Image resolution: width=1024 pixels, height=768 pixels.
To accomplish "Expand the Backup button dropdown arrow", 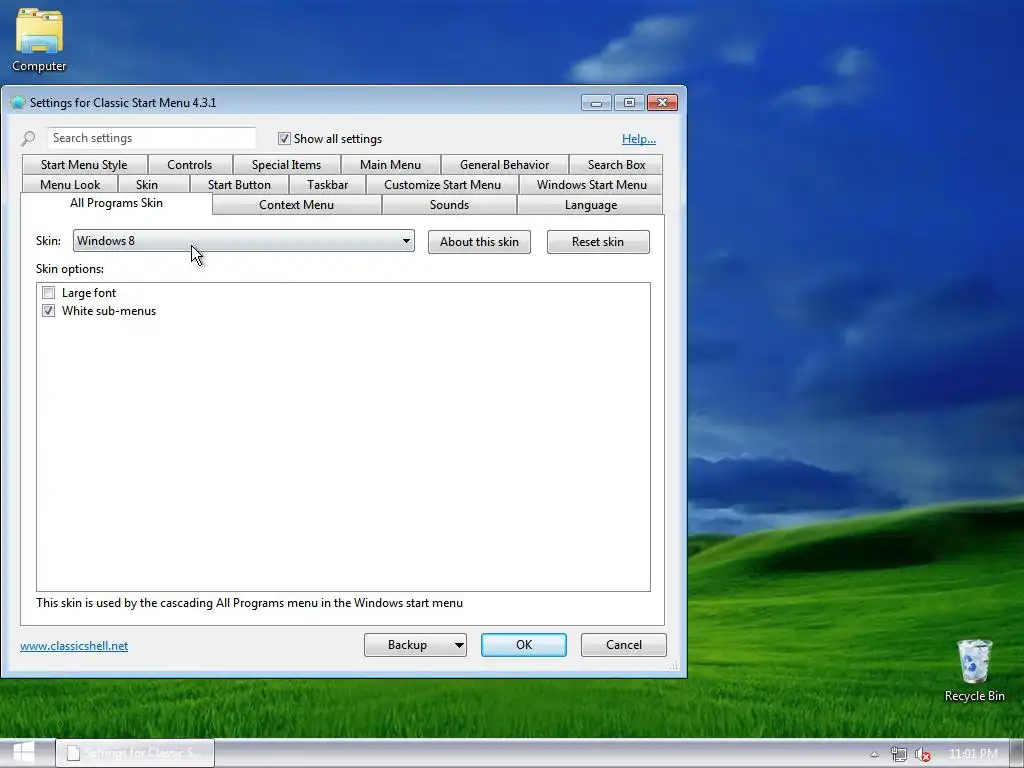I will click(x=459, y=645).
